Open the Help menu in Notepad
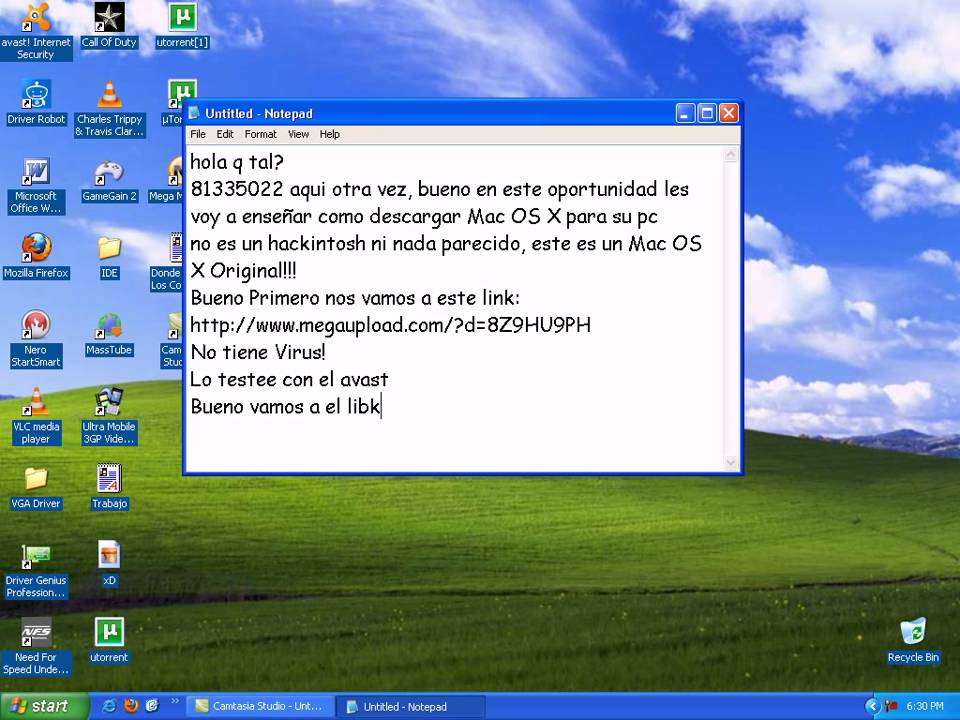Viewport: 960px width, 720px height. [x=329, y=134]
